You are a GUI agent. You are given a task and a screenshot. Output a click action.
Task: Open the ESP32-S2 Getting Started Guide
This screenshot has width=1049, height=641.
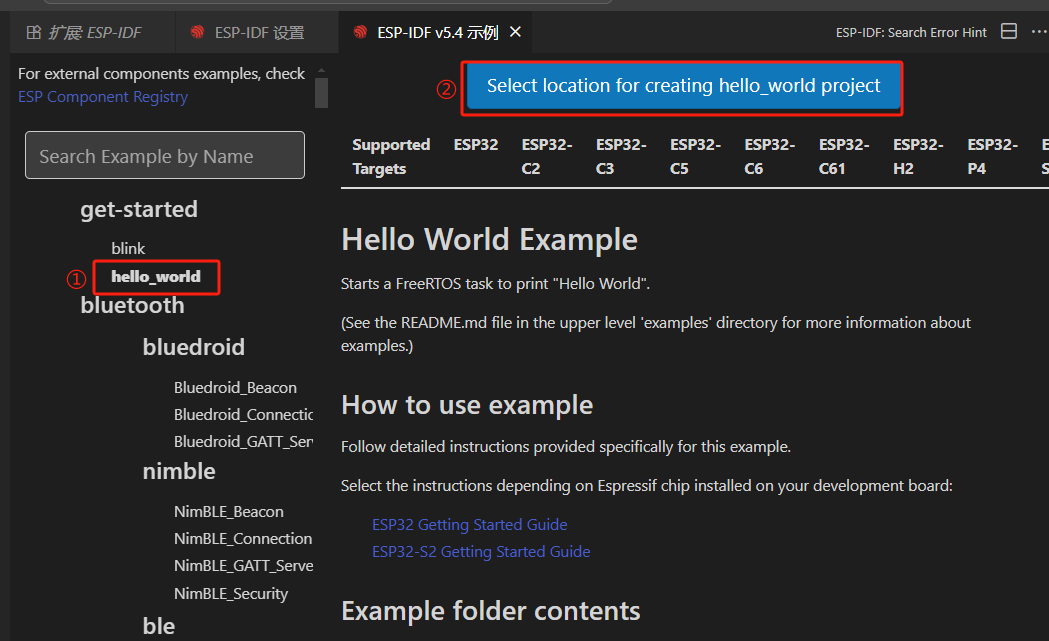481,551
